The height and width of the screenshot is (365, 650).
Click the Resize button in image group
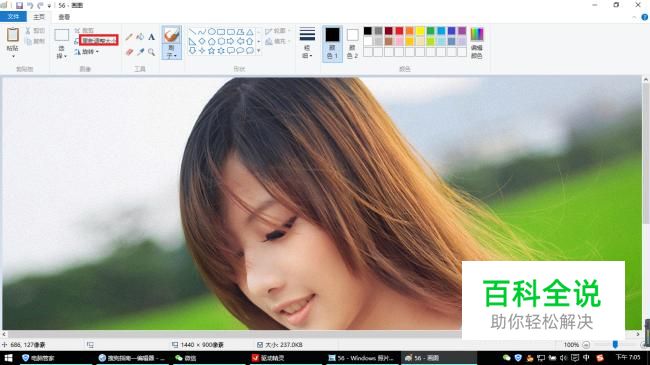tap(99, 40)
